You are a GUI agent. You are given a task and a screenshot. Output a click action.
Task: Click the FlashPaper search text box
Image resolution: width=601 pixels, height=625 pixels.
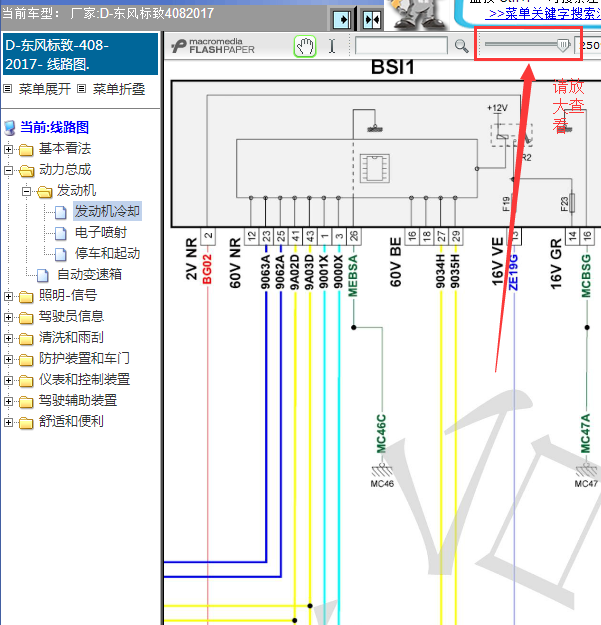coord(401,45)
